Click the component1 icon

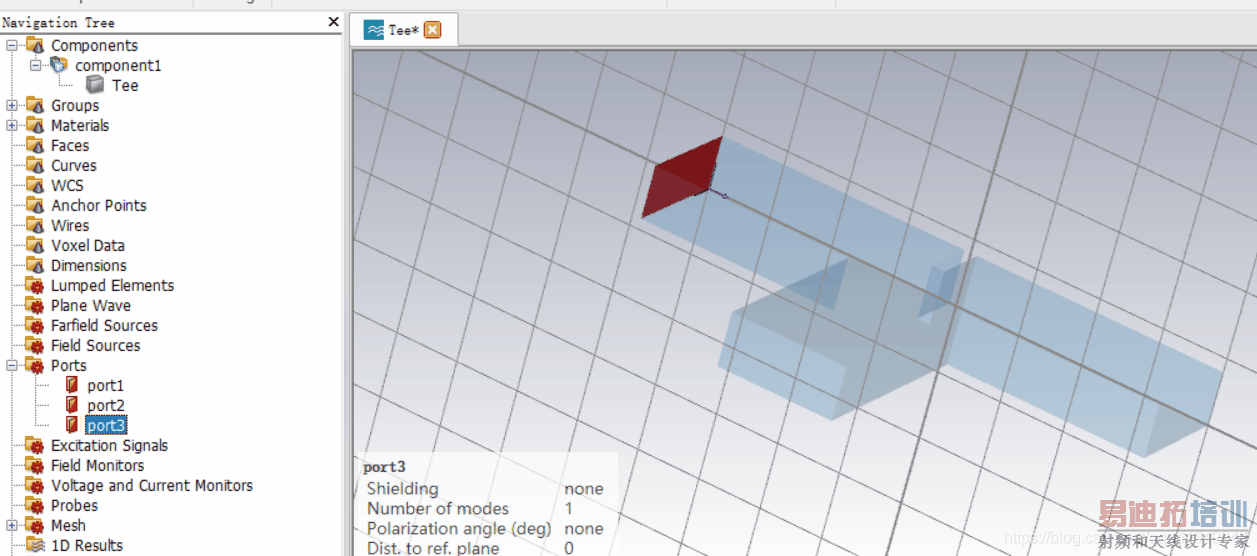click(59, 65)
